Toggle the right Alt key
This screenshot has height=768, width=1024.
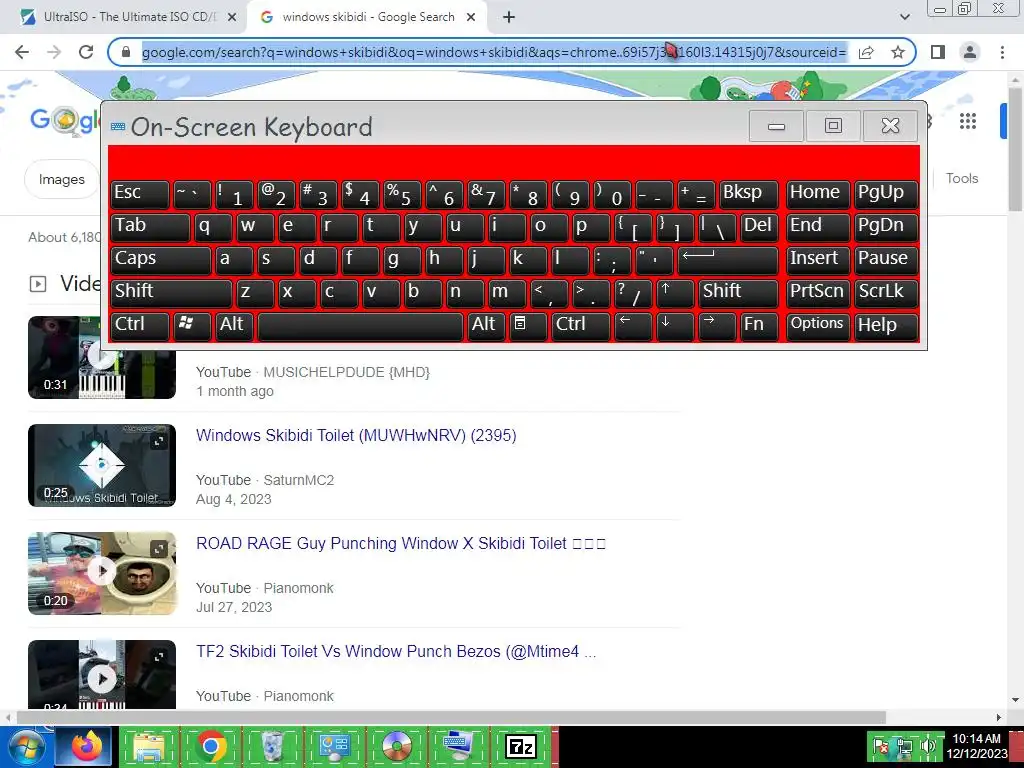(486, 325)
